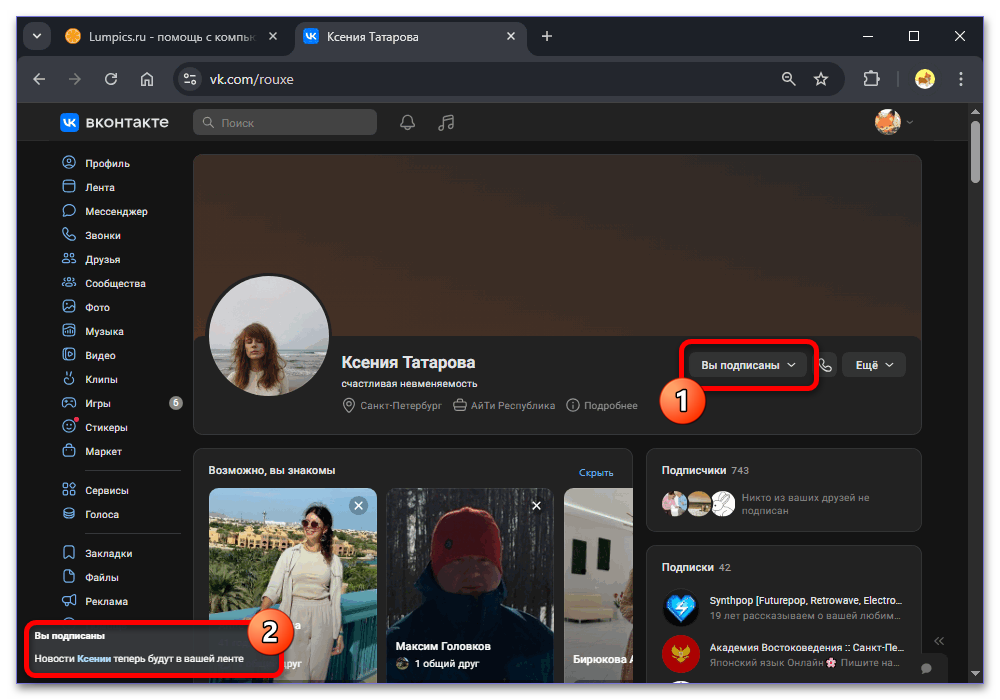Click the Санкт-Петербург location link
Image resolution: width=1000 pixels, height=700 pixels.
(x=392, y=405)
